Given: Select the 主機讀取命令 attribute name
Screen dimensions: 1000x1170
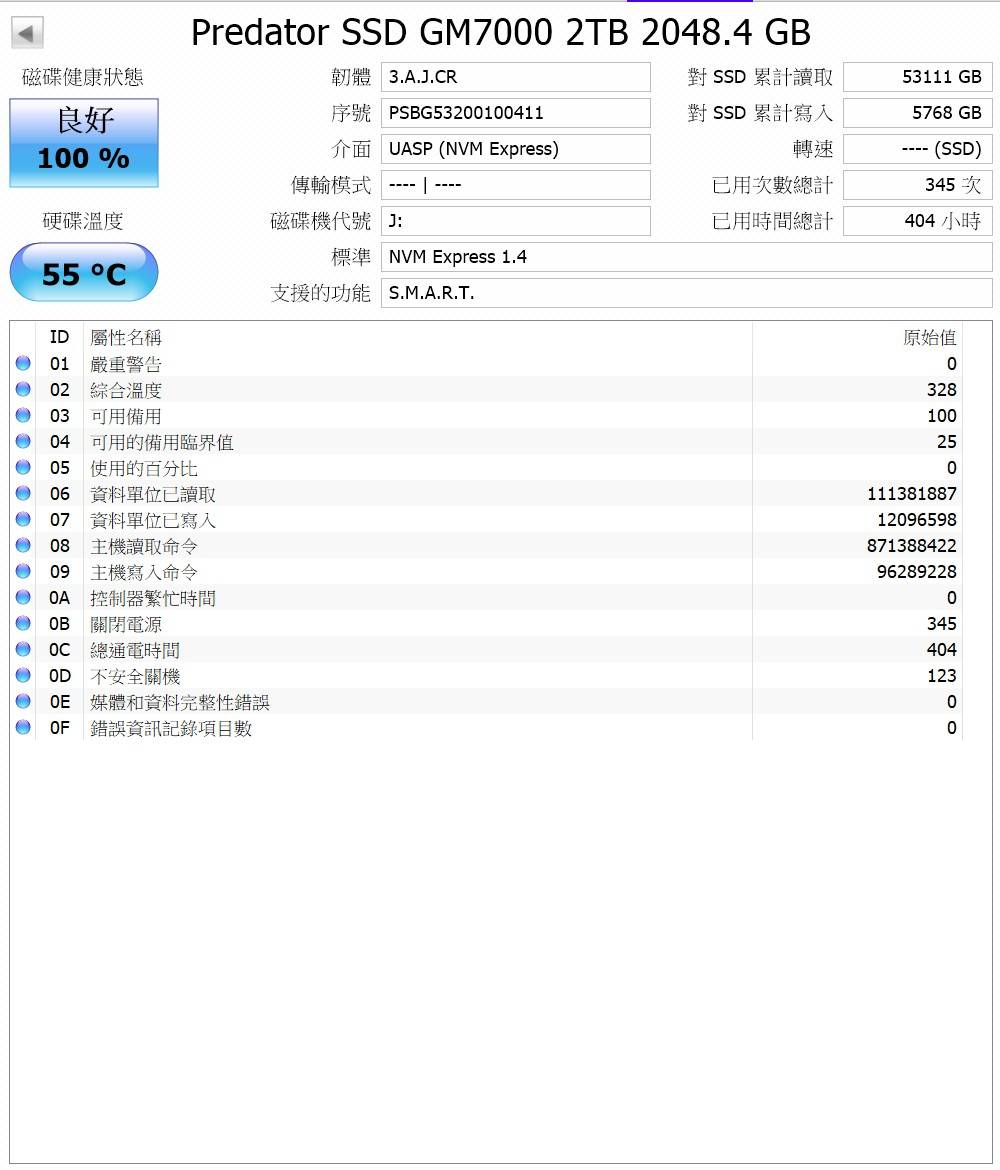Looking at the screenshot, I should pyautogui.click(x=143, y=546).
